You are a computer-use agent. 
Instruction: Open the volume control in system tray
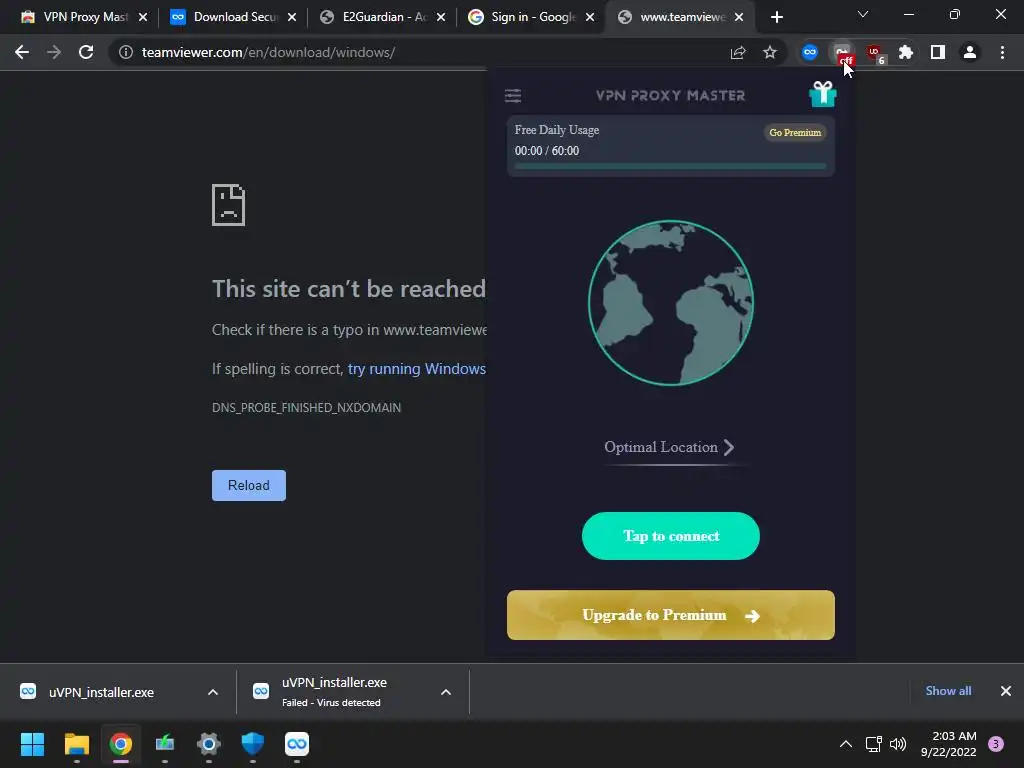point(898,744)
